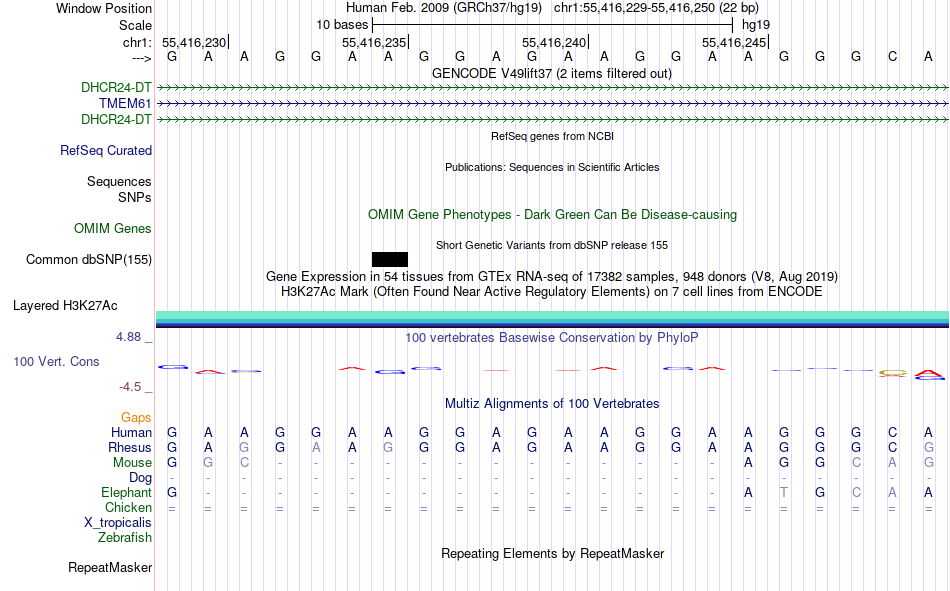This screenshot has width=950, height=591.
Task: Click the Sequences track label
Action: pos(119,181)
